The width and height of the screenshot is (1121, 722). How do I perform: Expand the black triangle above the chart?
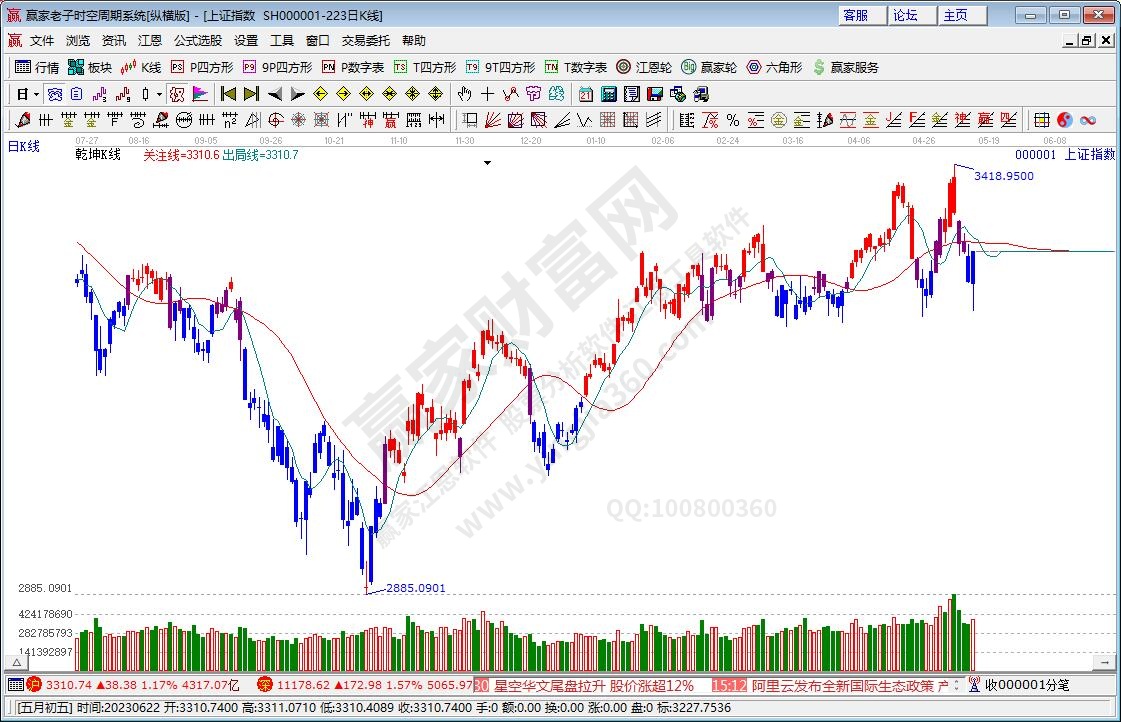point(487,161)
